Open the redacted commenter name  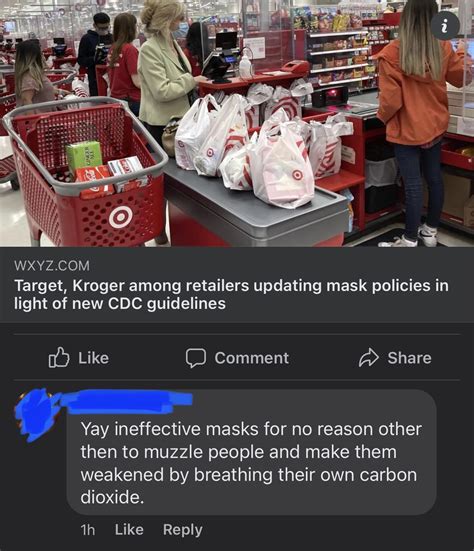tap(125, 401)
